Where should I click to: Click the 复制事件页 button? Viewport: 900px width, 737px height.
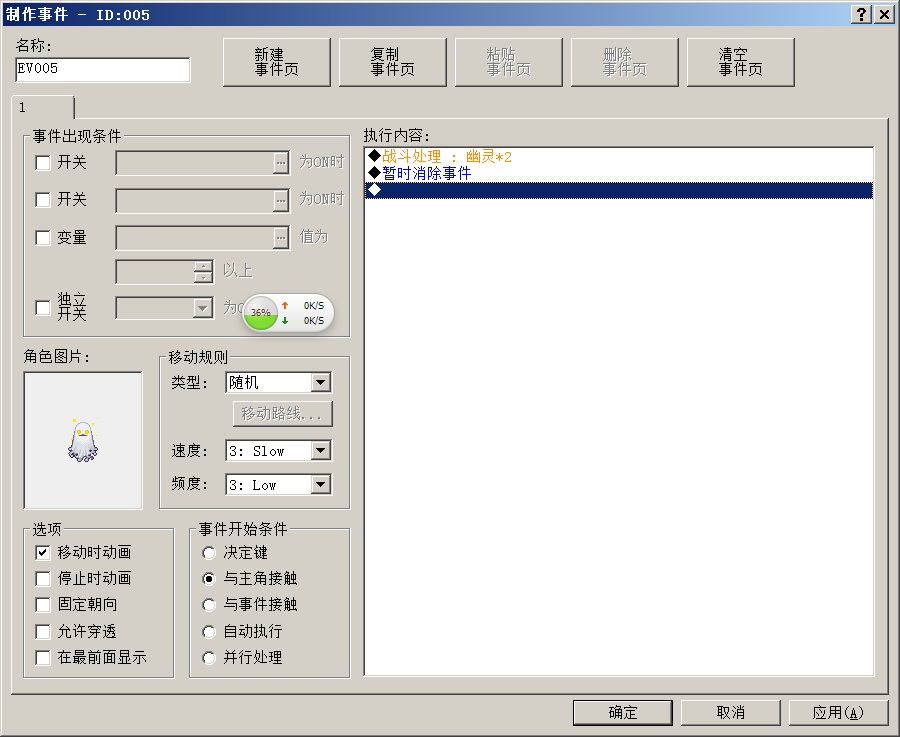pyautogui.click(x=393, y=62)
